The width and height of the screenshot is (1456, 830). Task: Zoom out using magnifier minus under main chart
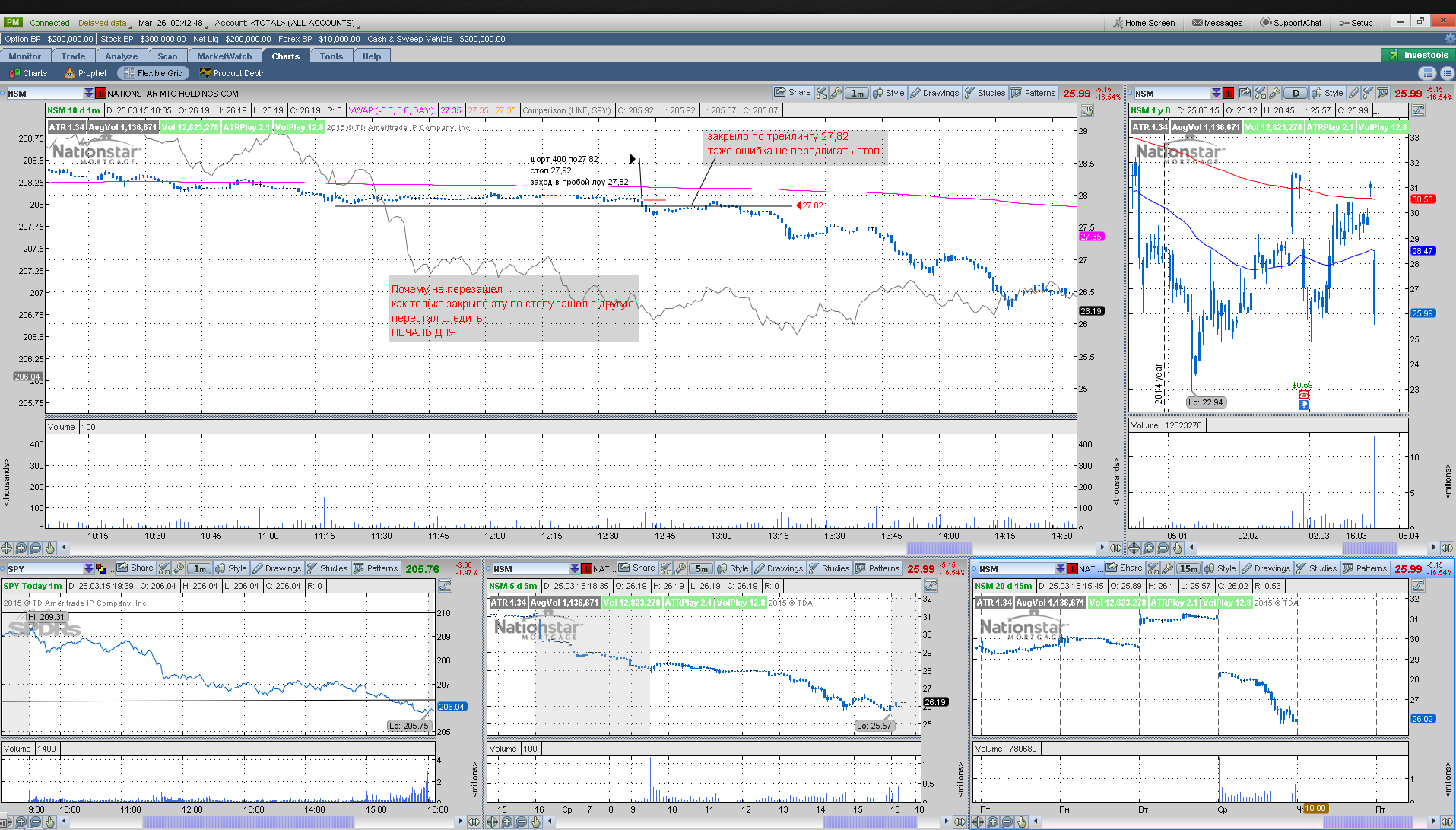[x=36, y=548]
